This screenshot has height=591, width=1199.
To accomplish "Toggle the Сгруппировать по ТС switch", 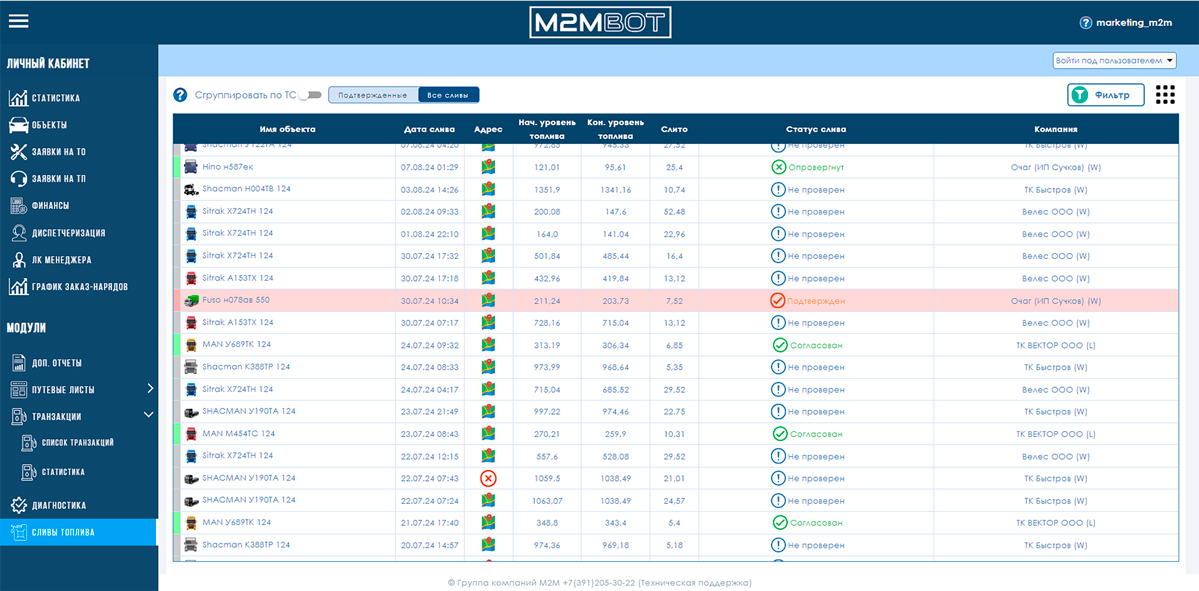I will point(310,95).
